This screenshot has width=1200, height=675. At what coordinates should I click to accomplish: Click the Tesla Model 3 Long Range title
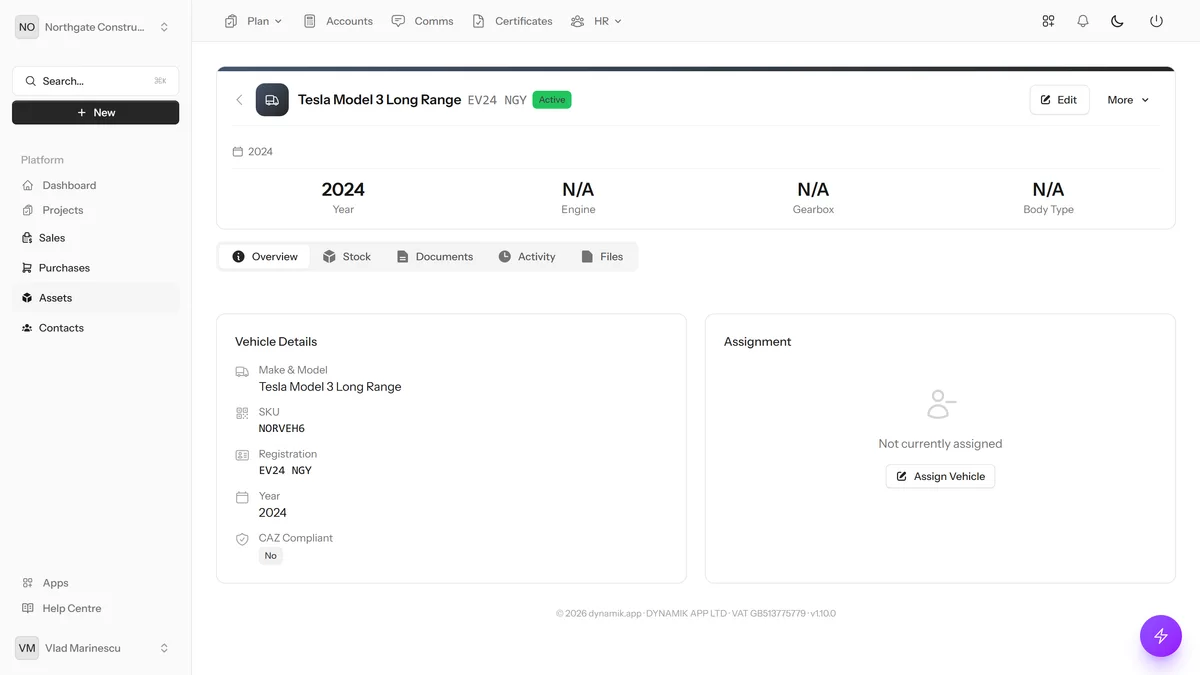tap(380, 100)
